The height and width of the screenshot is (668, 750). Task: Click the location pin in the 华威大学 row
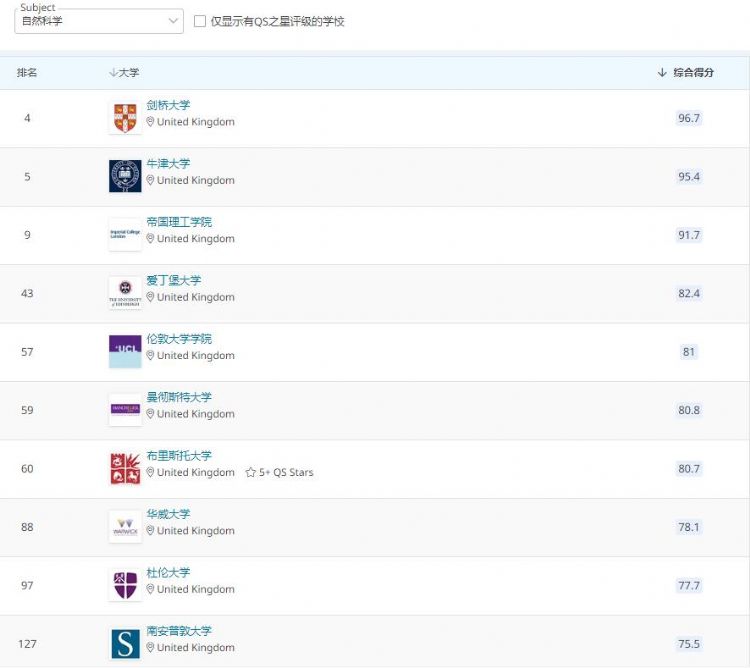pos(150,531)
